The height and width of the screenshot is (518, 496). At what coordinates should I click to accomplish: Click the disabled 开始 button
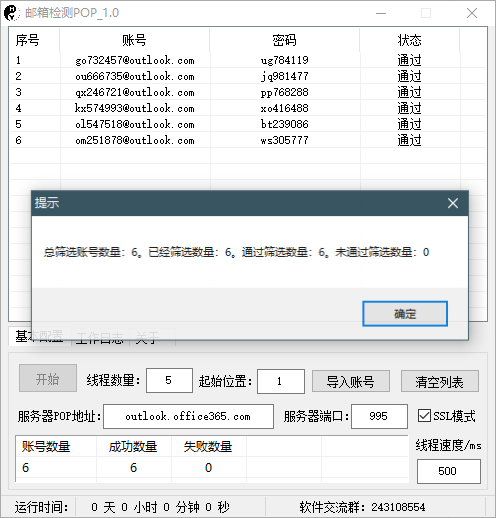(x=48, y=378)
